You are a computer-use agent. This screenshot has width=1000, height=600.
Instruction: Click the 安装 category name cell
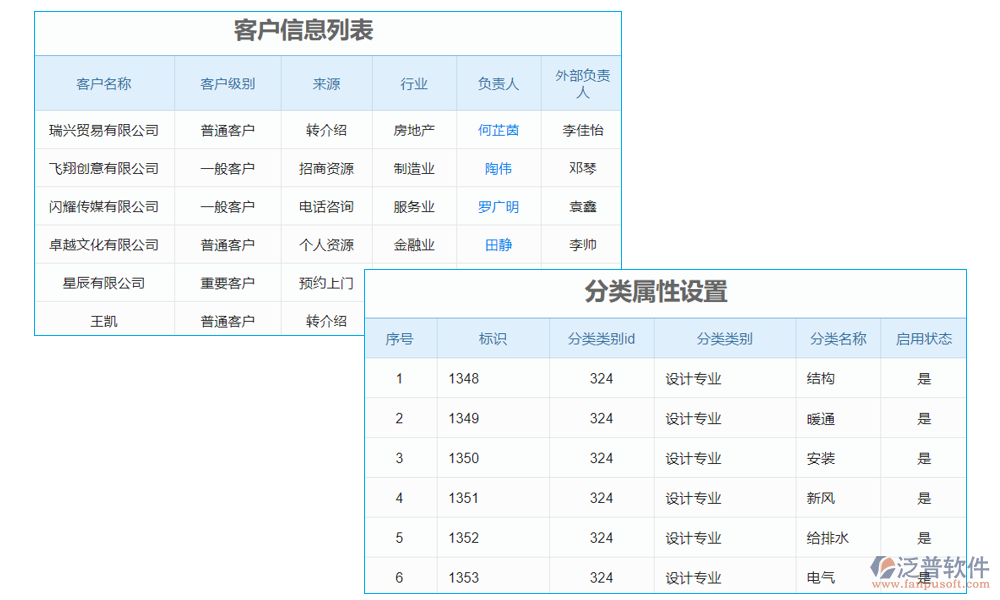[823, 458]
